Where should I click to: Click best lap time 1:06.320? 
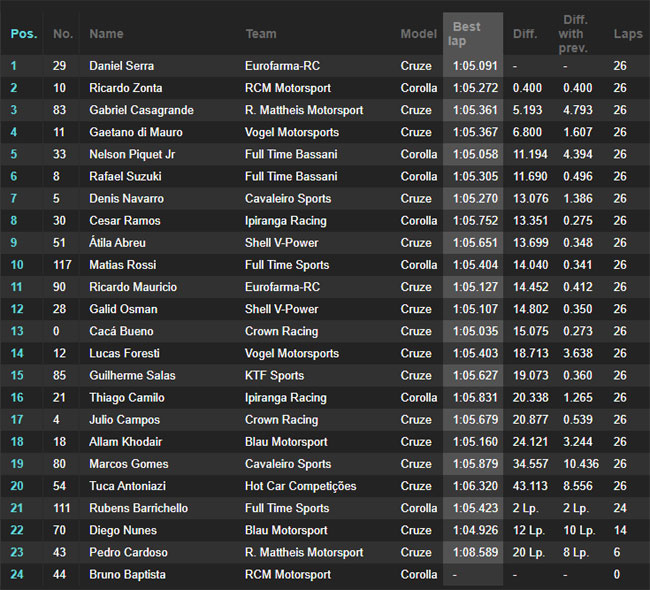(475, 486)
